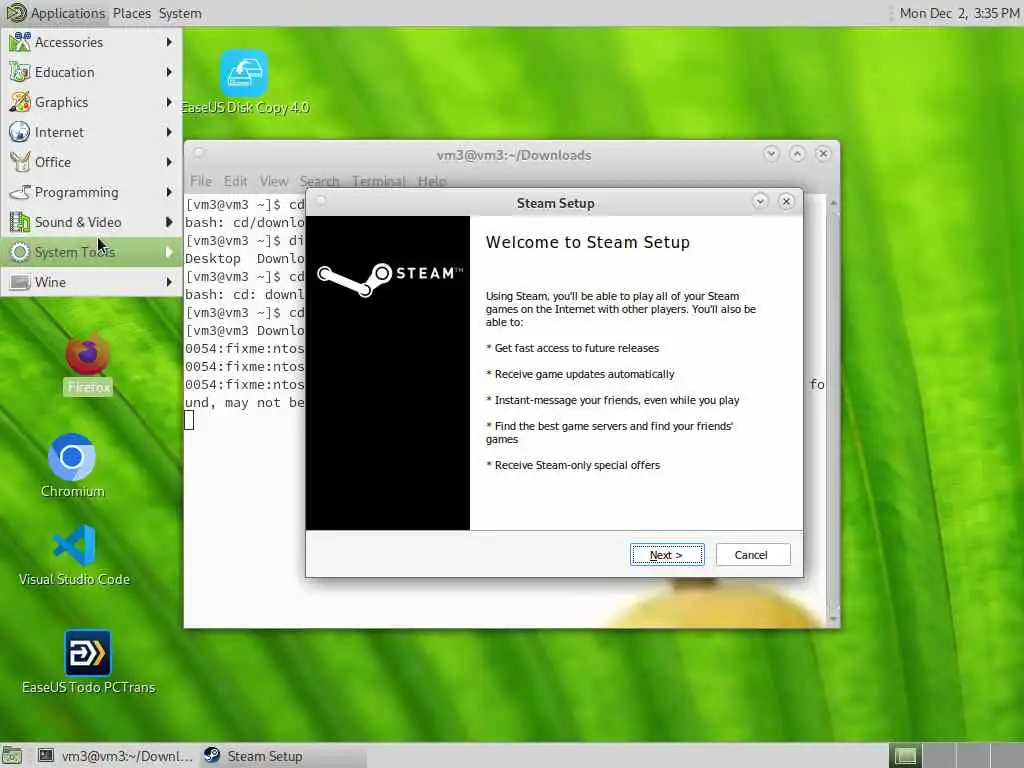Open the terminal Edit menu
This screenshot has width=1024, height=768.
(x=235, y=181)
